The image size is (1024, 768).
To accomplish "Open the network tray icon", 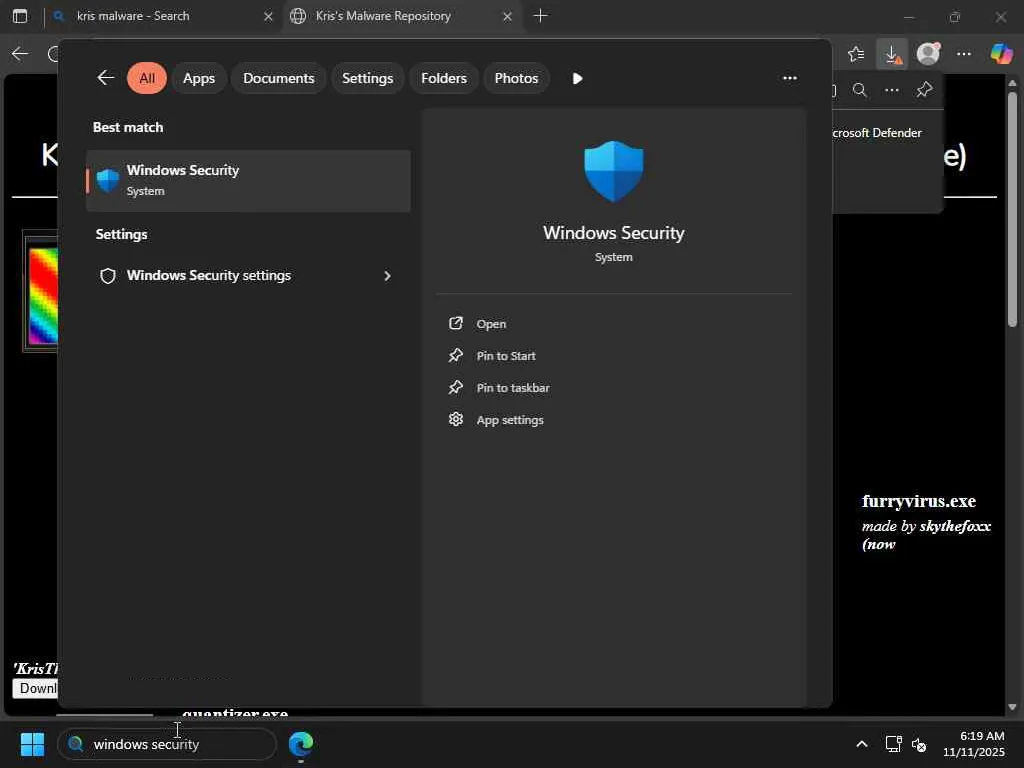I will point(893,744).
